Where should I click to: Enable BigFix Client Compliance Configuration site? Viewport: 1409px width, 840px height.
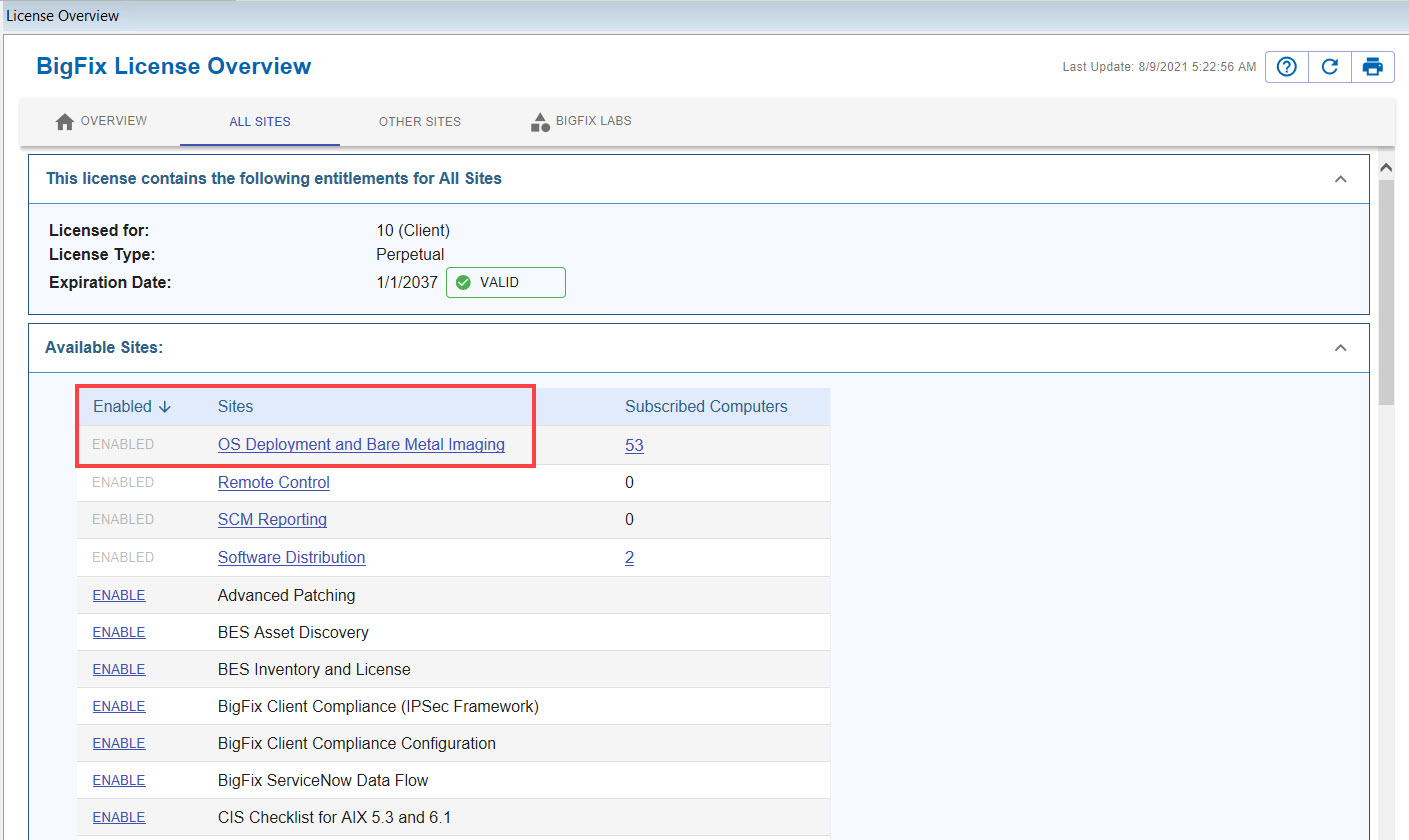(x=119, y=743)
